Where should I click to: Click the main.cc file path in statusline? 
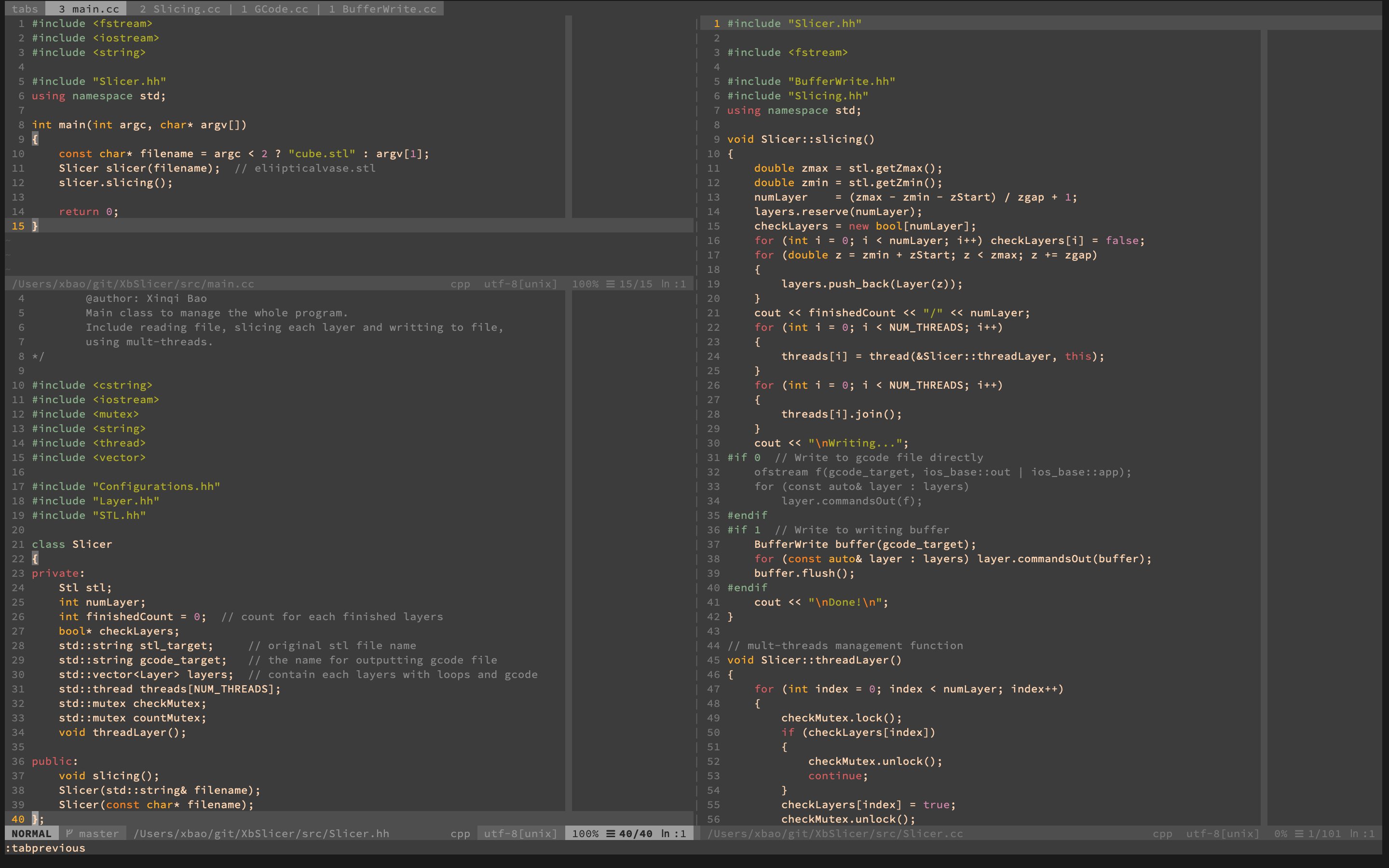pyautogui.click(x=133, y=284)
